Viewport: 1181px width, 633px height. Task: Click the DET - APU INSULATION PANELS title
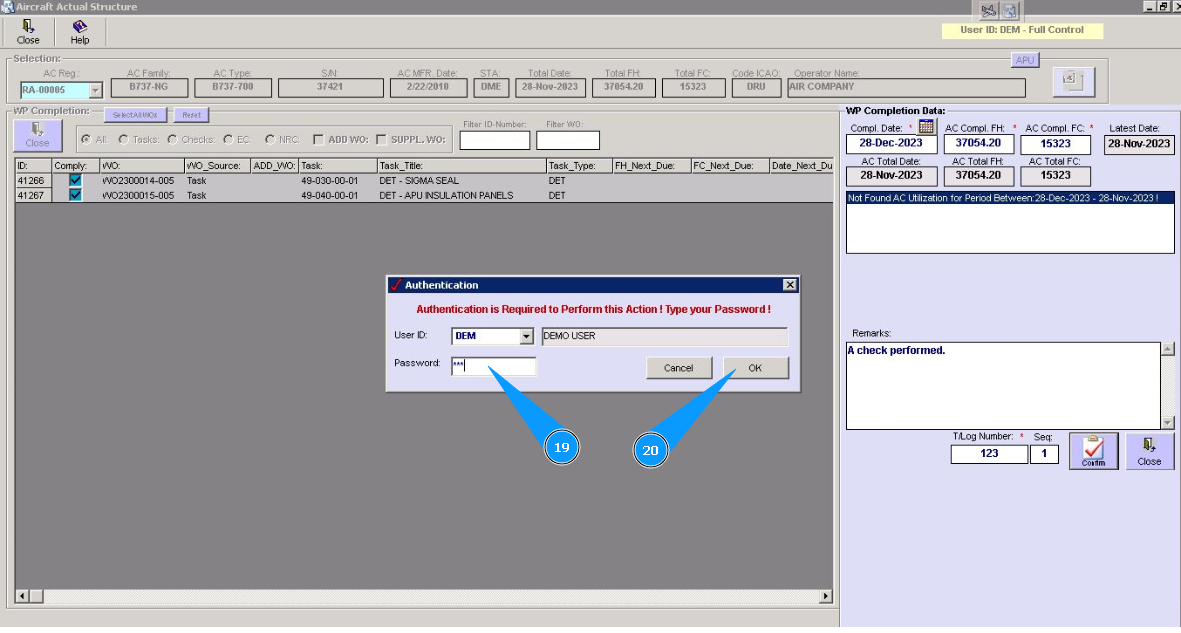click(x=446, y=195)
